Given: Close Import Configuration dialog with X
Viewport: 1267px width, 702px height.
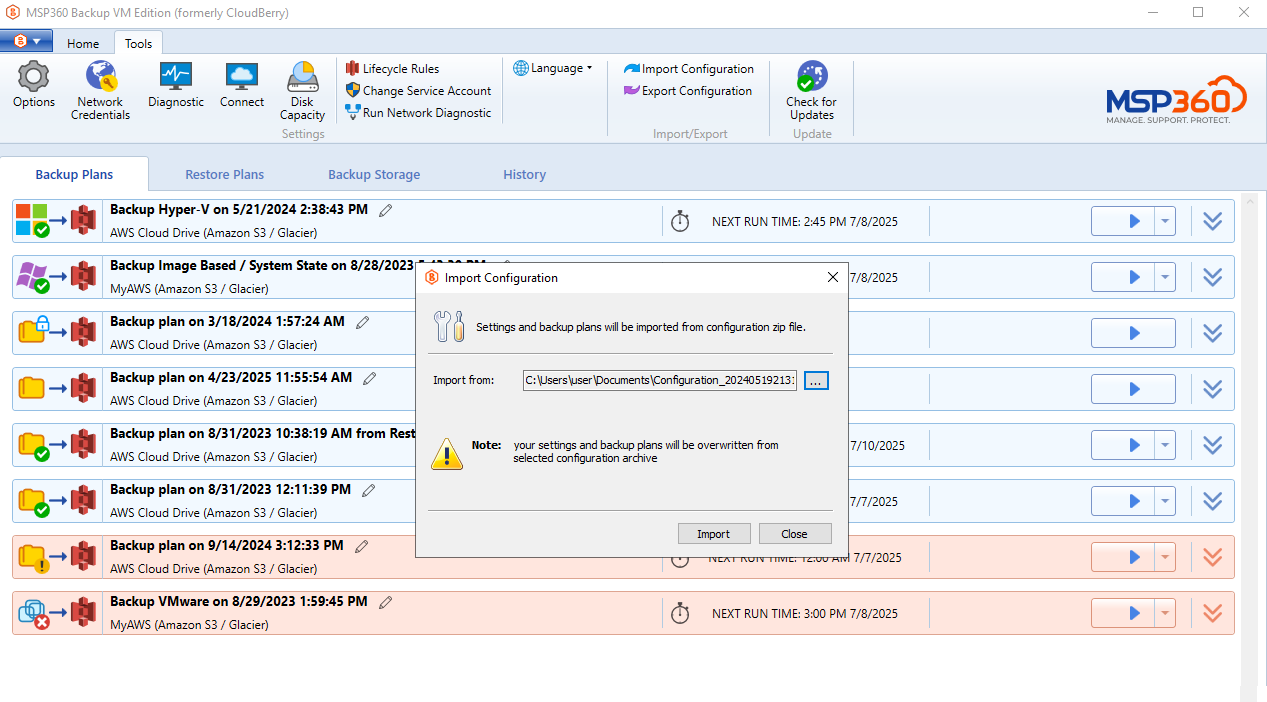Looking at the screenshot, I should (x=832, y=277).
